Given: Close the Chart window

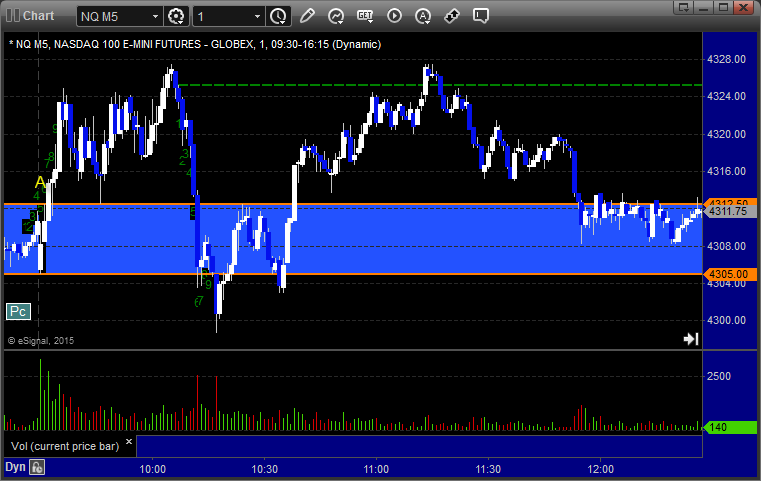Looking at the screenshot, I should 744,7.
